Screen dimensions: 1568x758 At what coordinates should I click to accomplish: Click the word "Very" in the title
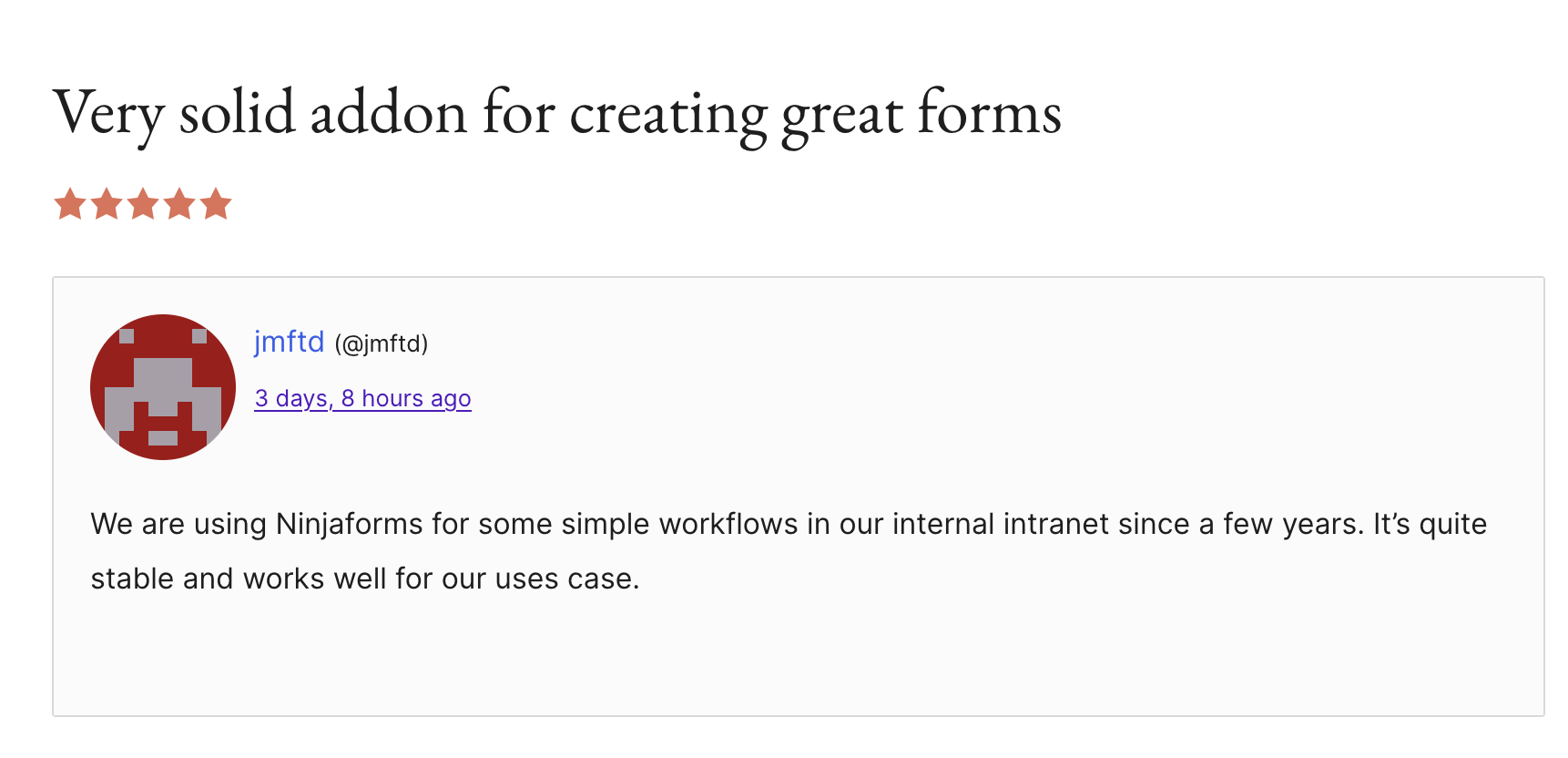click(107, 115)
